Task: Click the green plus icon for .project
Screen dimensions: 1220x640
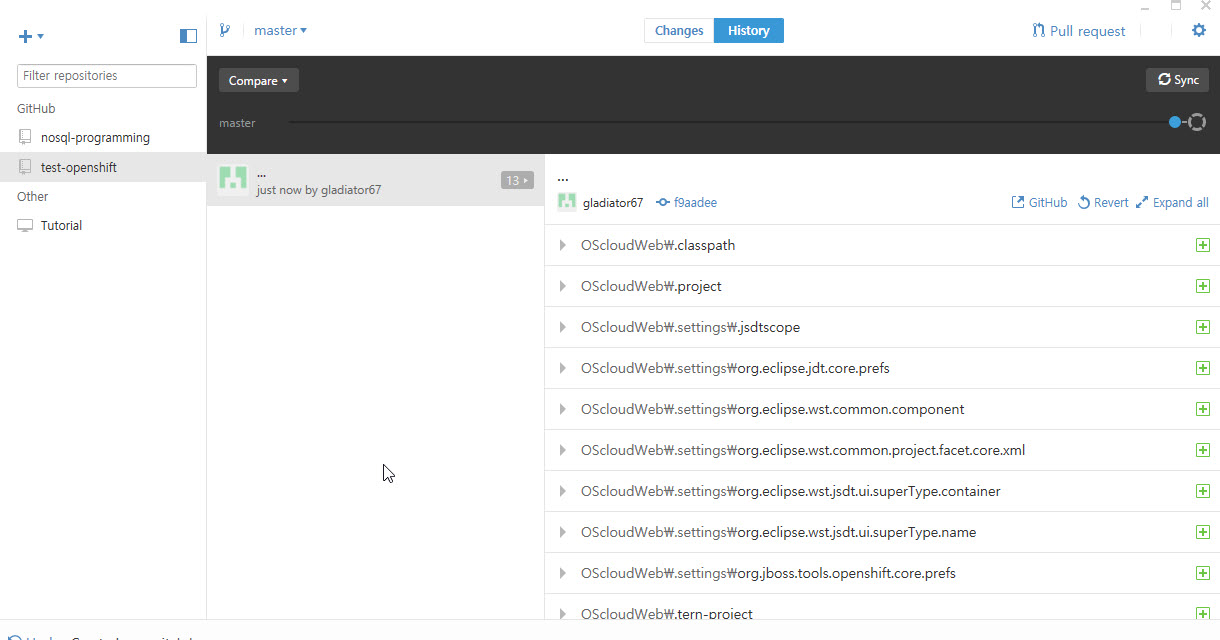Action: coord(1202,286)
